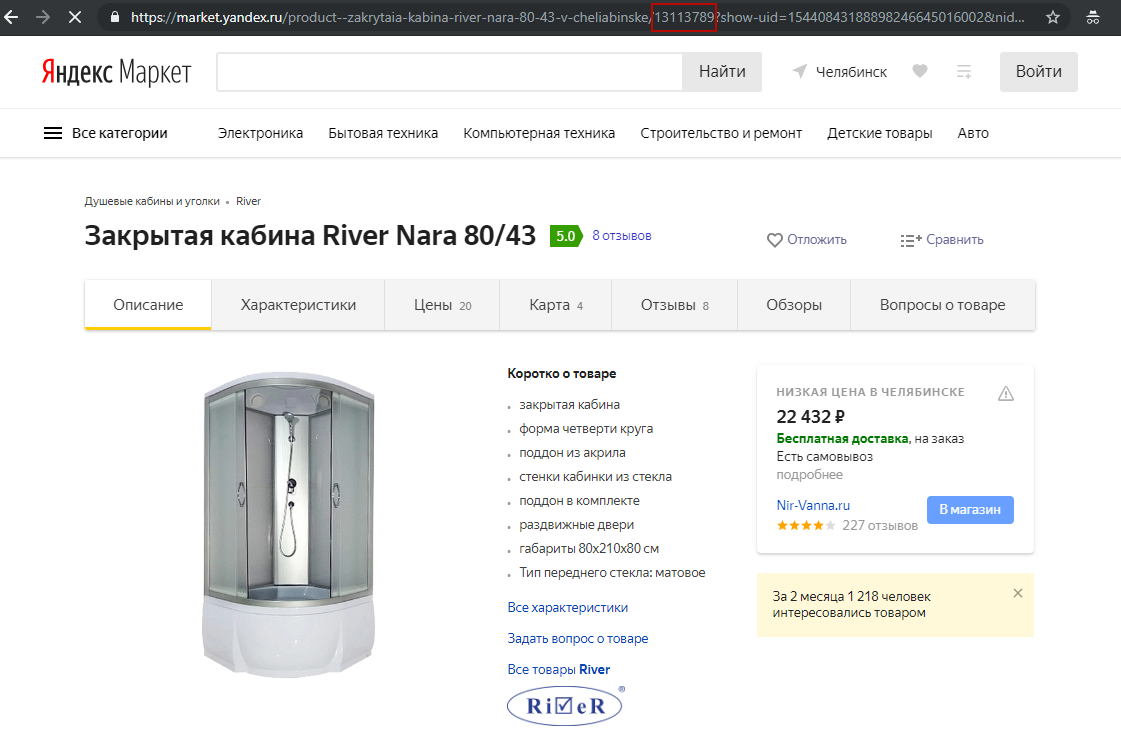Image resolution: width=1121 pixels, height=737 pixels.
Task: Click the Найти search button
Action: click(722, 71)
